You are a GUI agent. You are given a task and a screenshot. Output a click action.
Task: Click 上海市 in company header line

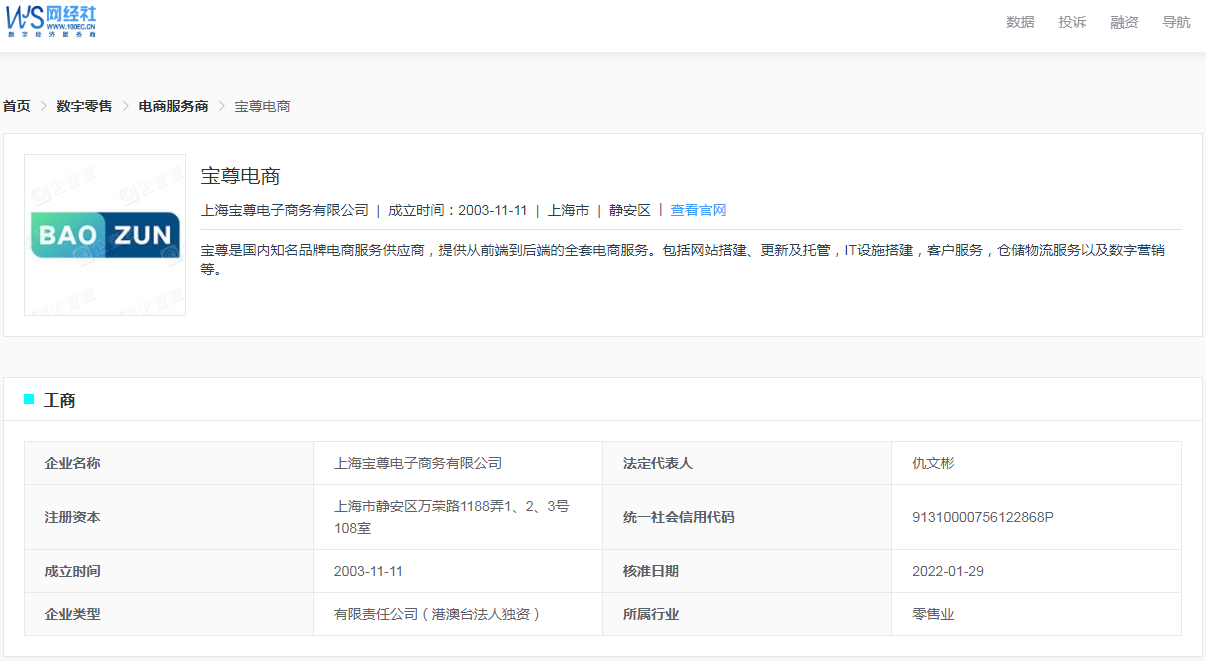(x=568, y=210)
